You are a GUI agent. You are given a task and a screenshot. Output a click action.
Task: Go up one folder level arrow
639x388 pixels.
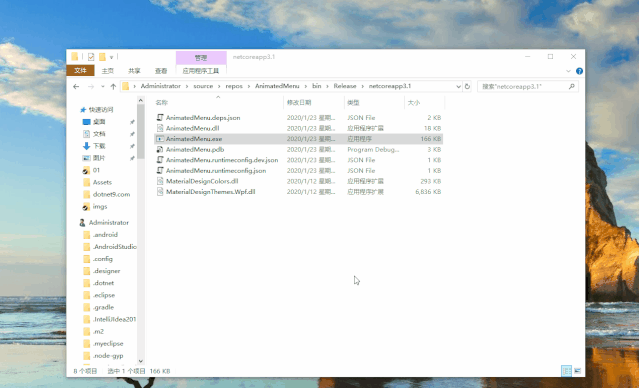coord(113,86)
